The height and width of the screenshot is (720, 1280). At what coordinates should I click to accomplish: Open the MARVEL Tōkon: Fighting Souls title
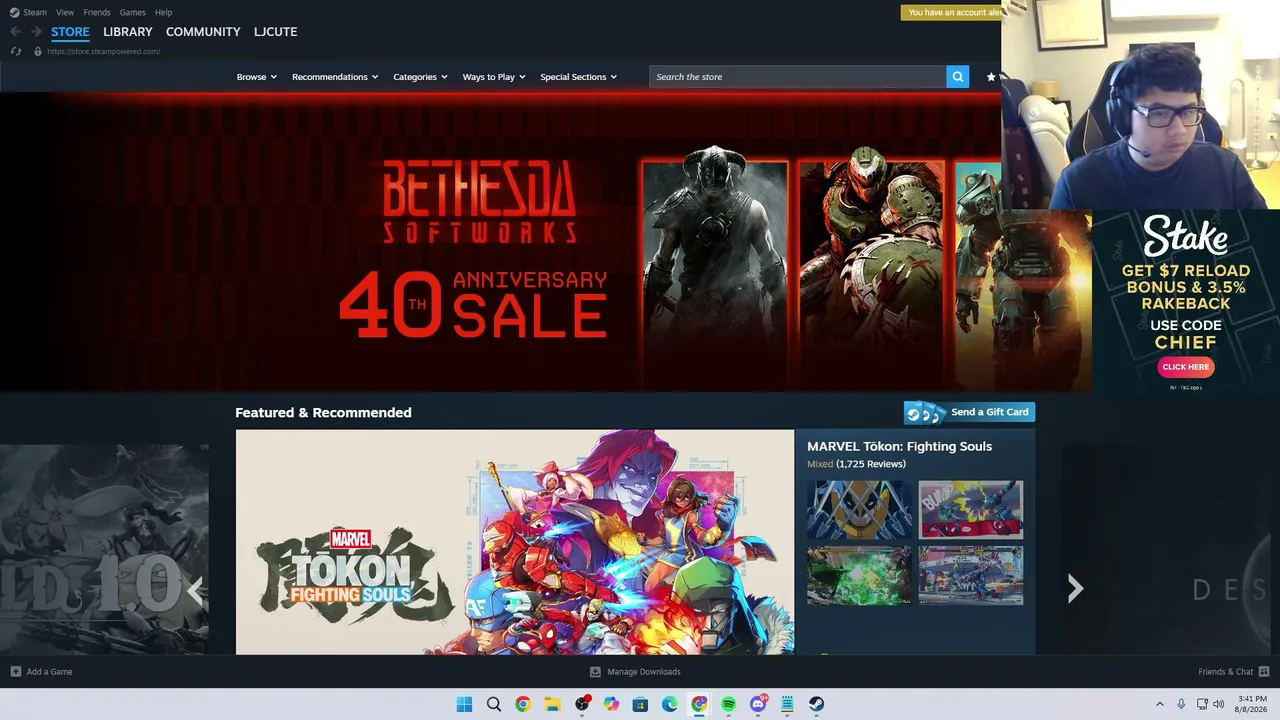(900, 446)
